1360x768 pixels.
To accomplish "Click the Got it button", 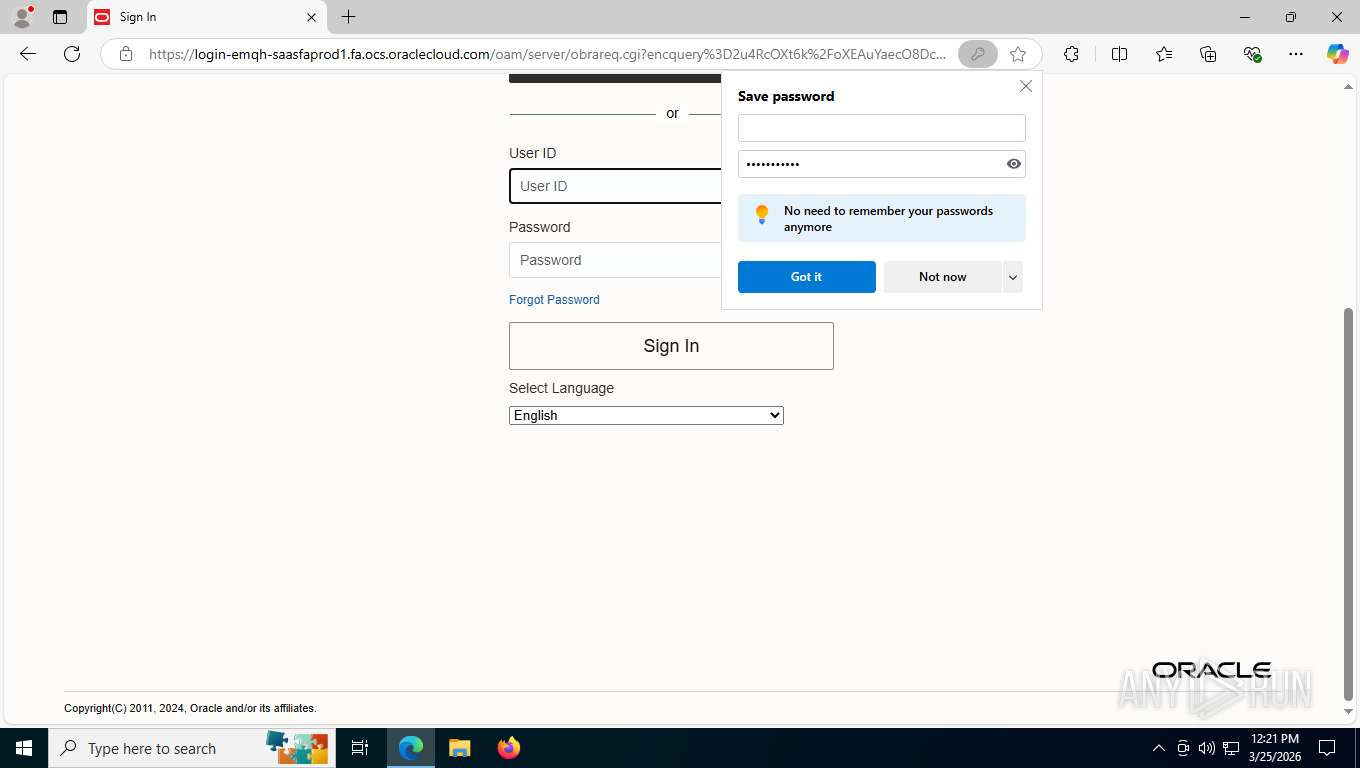I will coord(806,277).
